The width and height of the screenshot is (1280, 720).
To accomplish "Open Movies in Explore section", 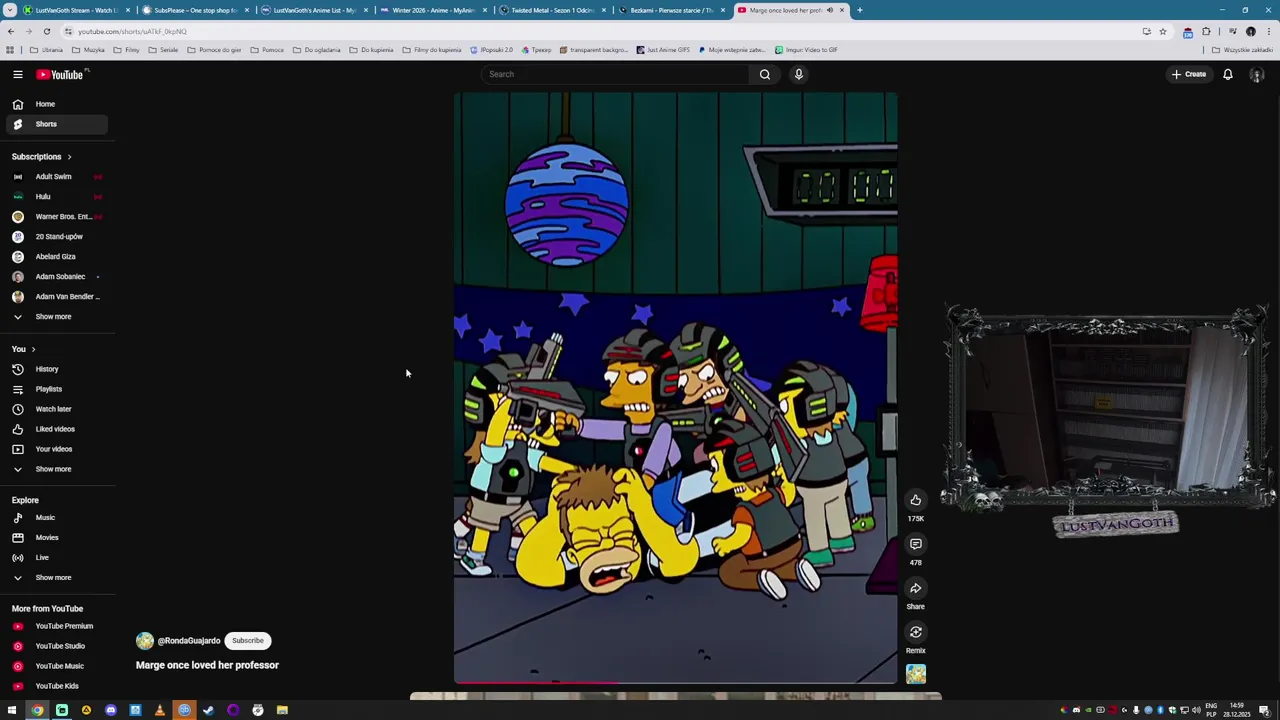I will [x=57, y=538].
